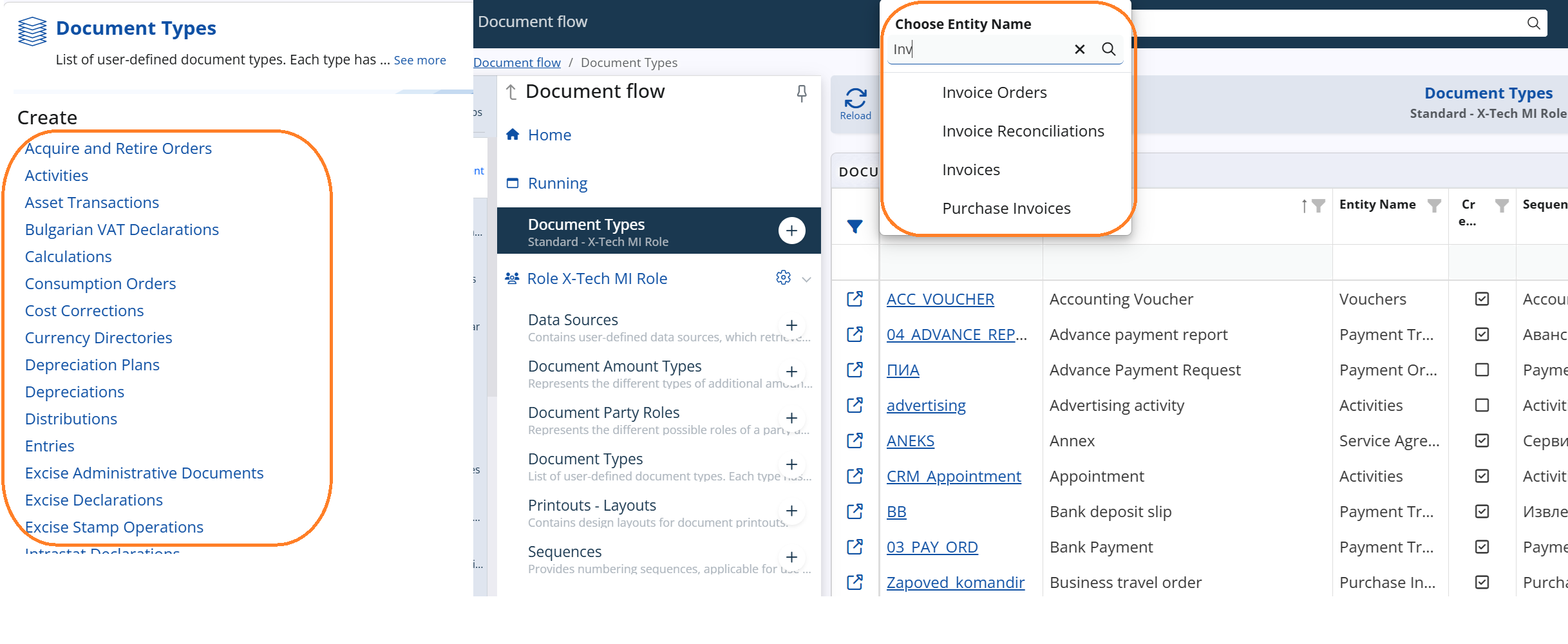Sort by the Entity Name column header
The height and width of the screenshot is (644, 1568).
1377,204
